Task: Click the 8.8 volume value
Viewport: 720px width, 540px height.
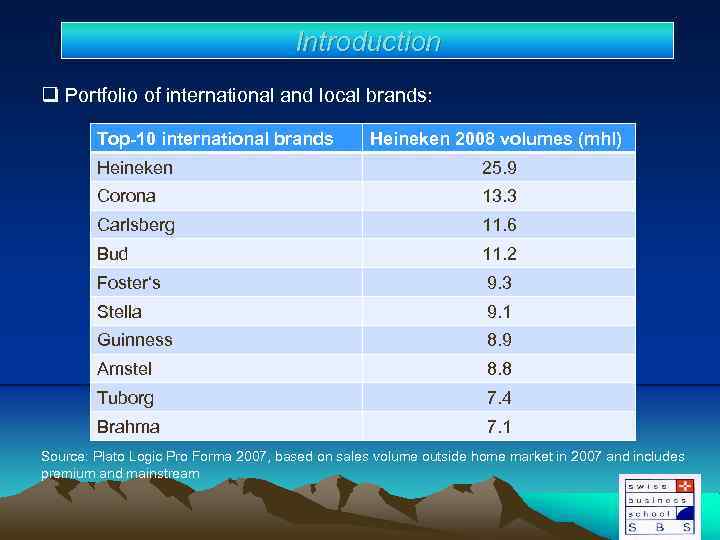Action: tap(499, 369)
